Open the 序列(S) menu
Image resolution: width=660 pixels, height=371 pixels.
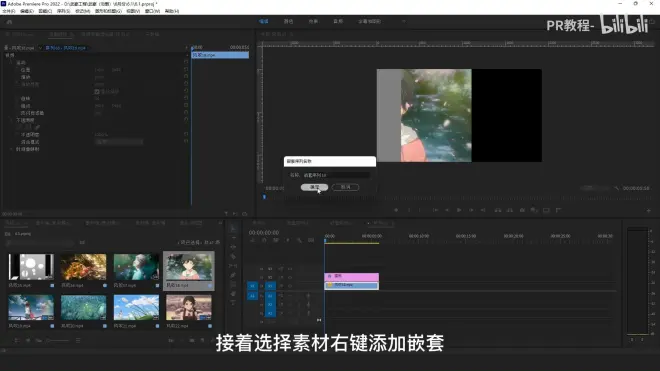point(64,11)
